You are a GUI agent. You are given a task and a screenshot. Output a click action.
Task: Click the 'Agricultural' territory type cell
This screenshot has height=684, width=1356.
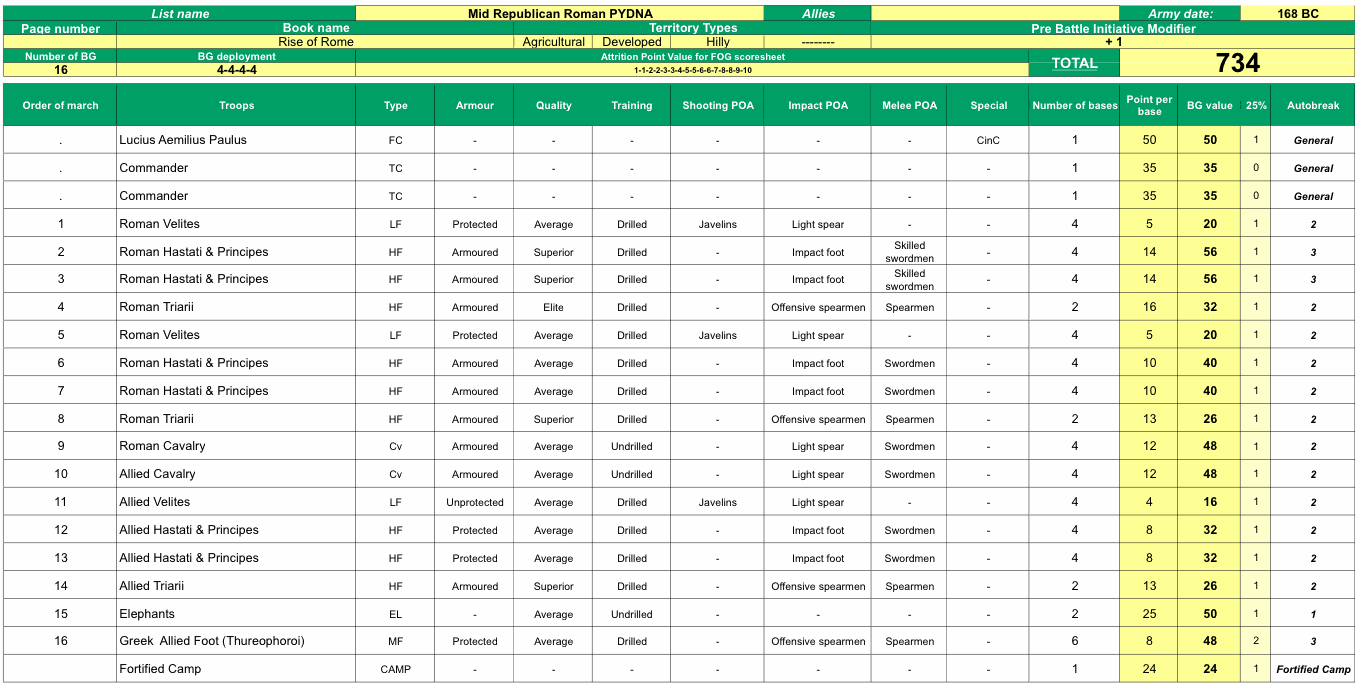pyautogui.click(x=553, y=42)
